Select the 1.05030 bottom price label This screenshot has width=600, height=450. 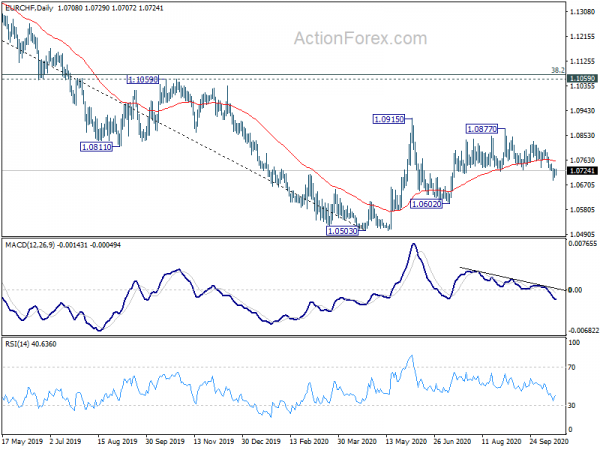point(342,231)
